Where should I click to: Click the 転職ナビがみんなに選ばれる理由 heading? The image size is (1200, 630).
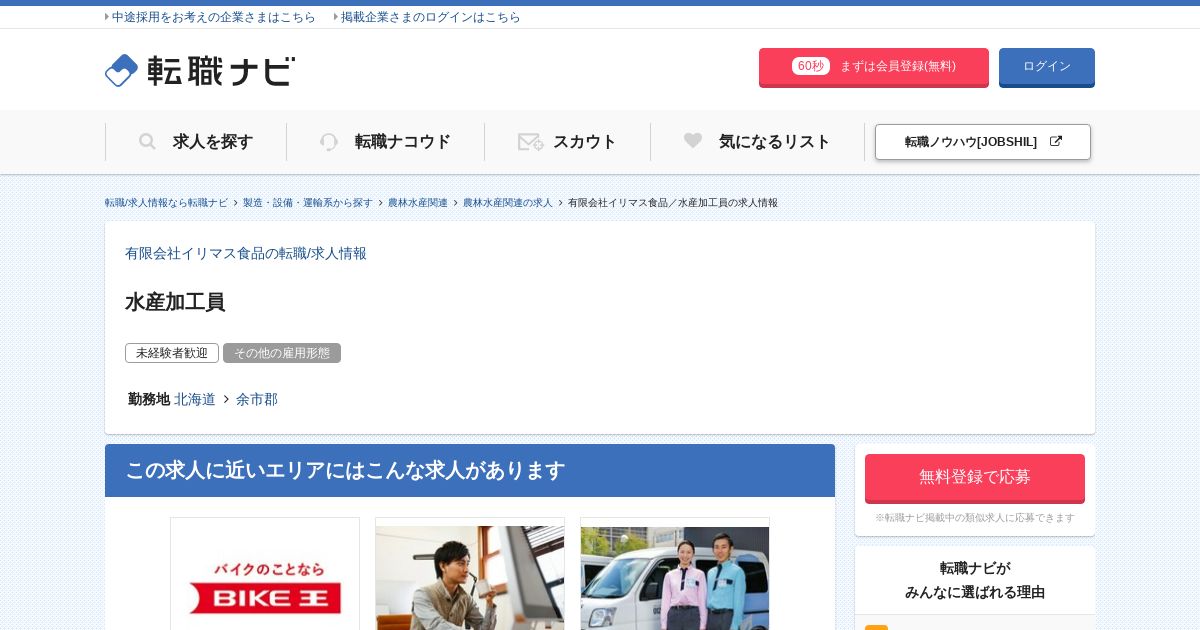pyautogui.click(x=975, y=580)
